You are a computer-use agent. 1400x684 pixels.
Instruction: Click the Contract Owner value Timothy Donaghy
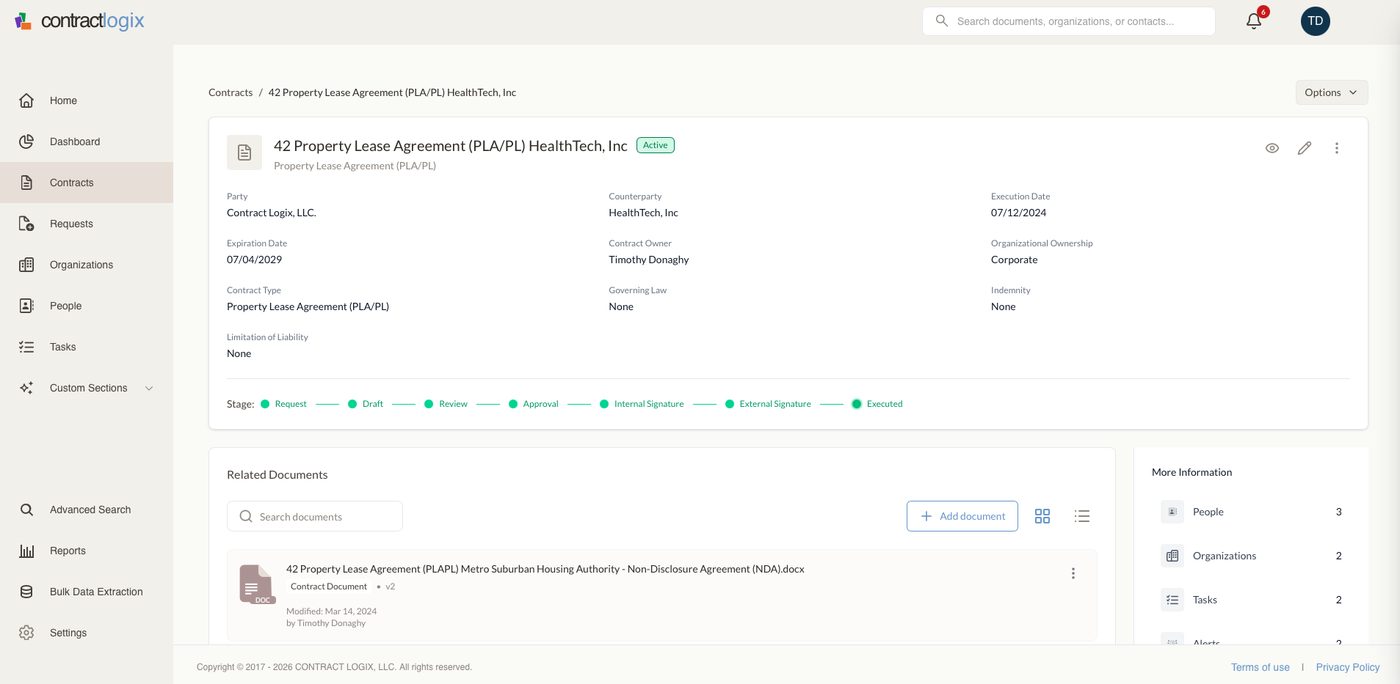coord(649,260)
